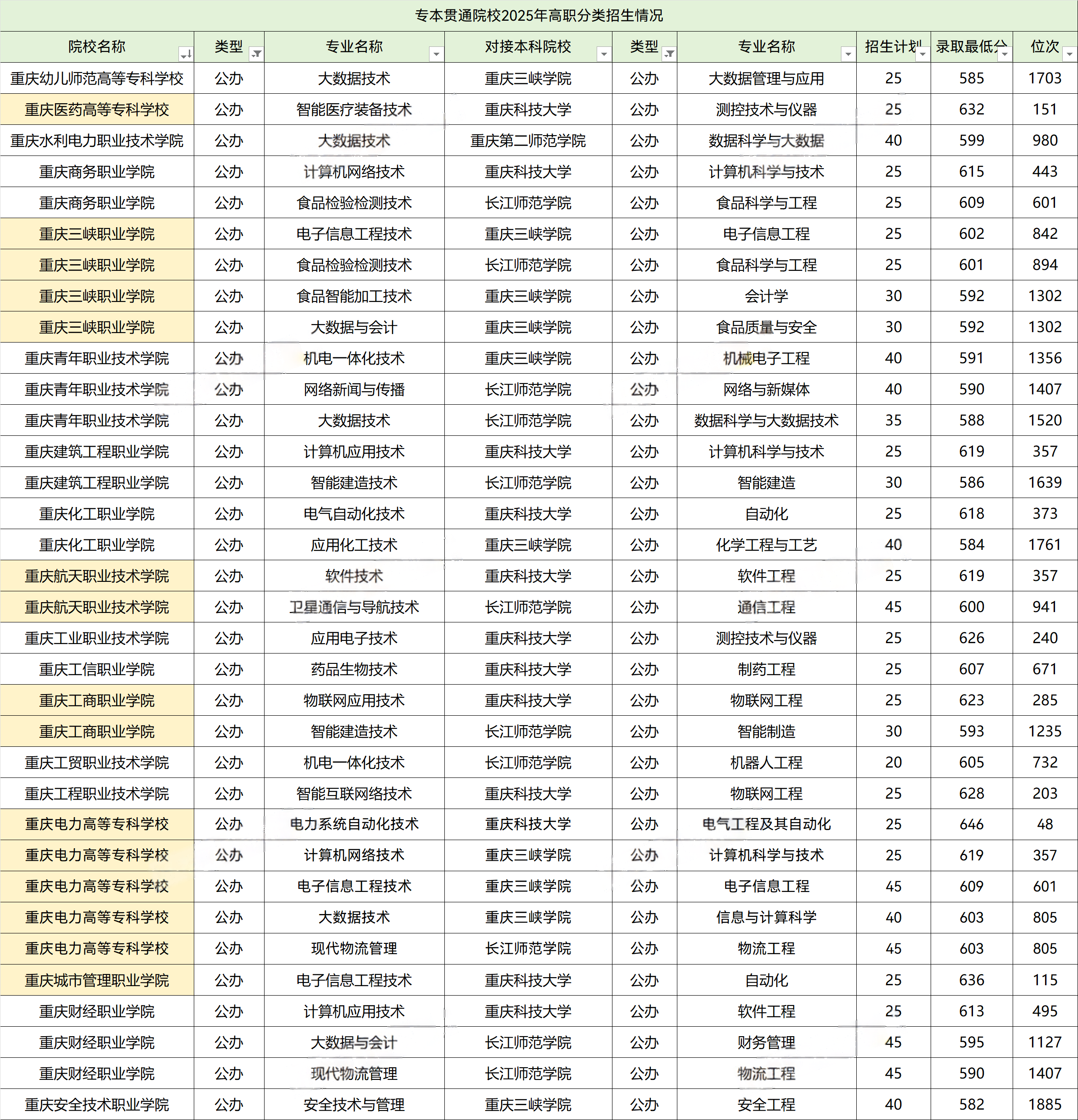
Task: Click the rank cell showing 1885
Action: pos(1044,1105)
